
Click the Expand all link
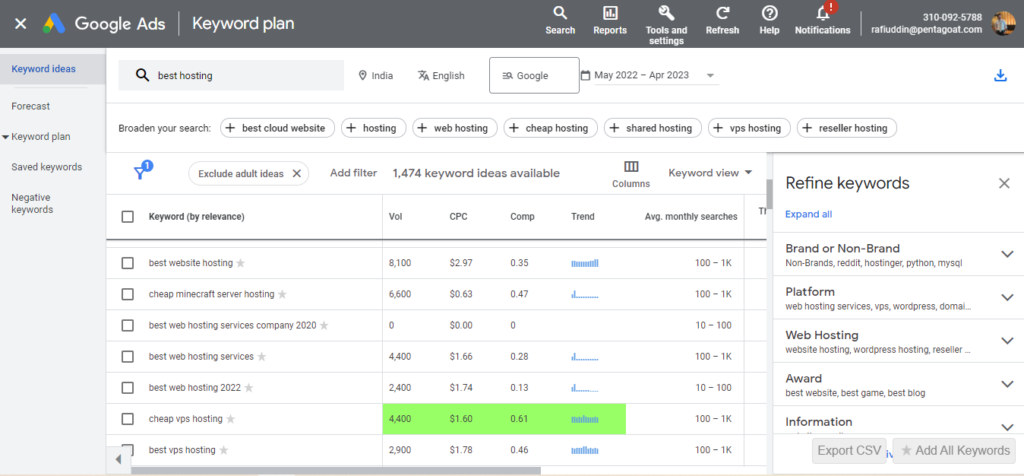[808, 214]
